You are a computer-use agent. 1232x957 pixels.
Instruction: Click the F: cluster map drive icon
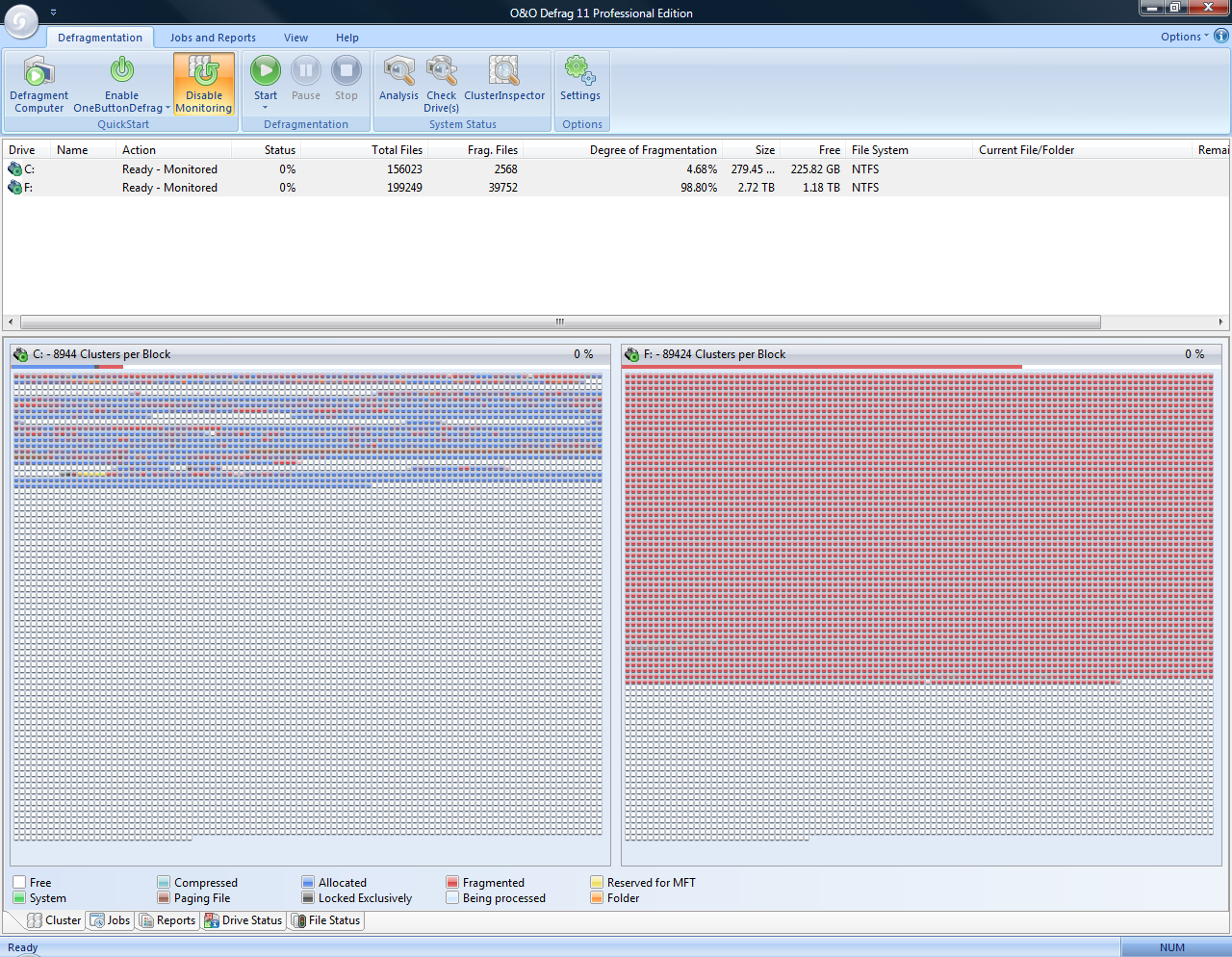pos(632,354)
